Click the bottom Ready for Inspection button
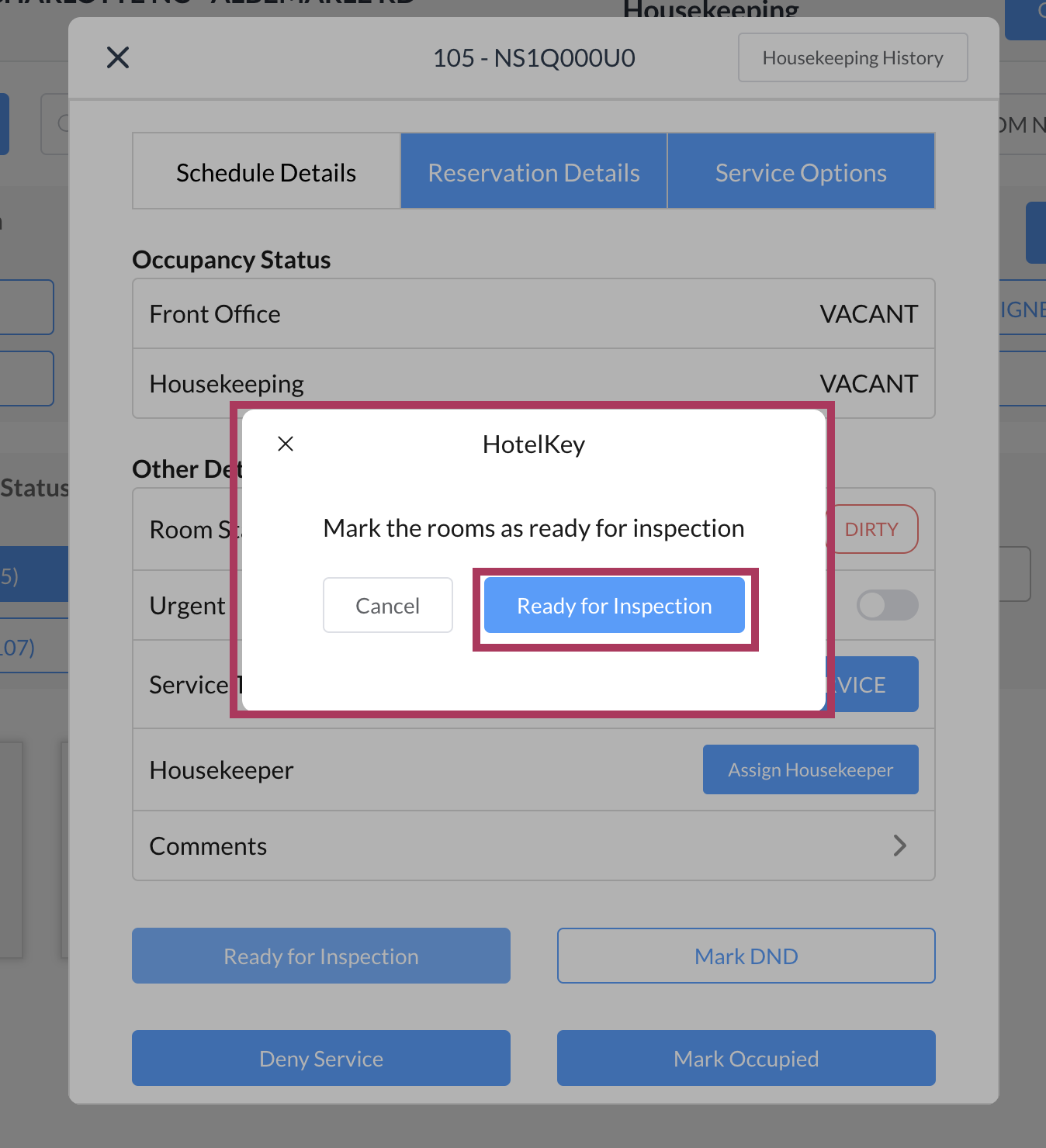The height and width of the screenshot is (1148, 1046). [x=320, y=956]
